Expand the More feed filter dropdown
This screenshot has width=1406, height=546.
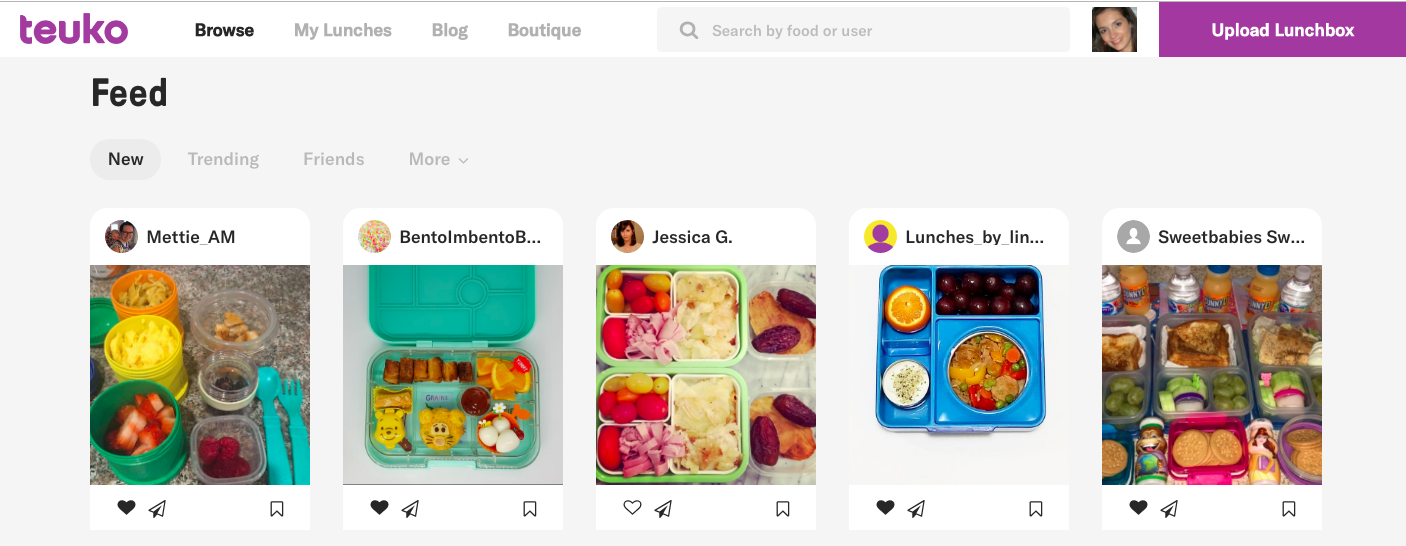coord(439,159)
